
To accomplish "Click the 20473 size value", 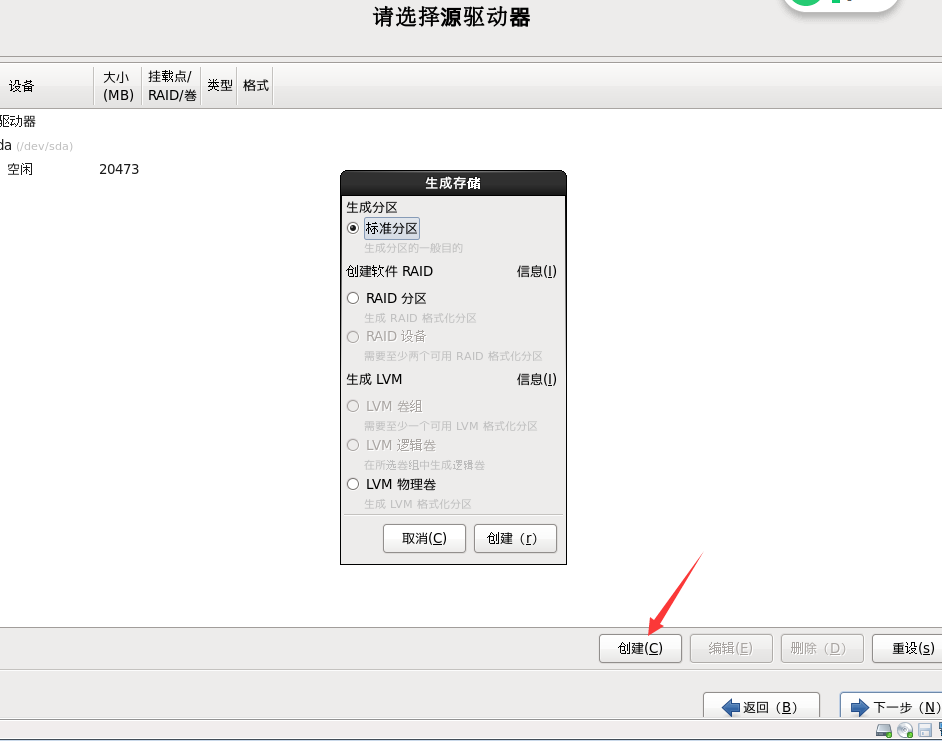I will coord(119,169).
